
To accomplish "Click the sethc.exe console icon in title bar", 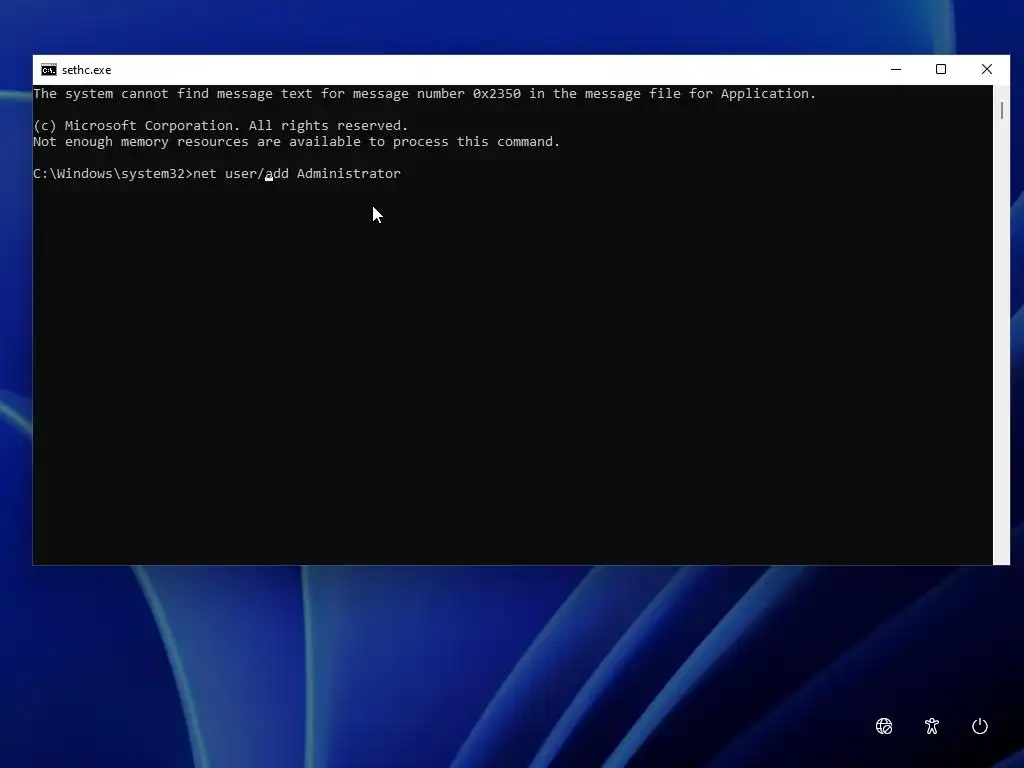I will click(49, 70).
